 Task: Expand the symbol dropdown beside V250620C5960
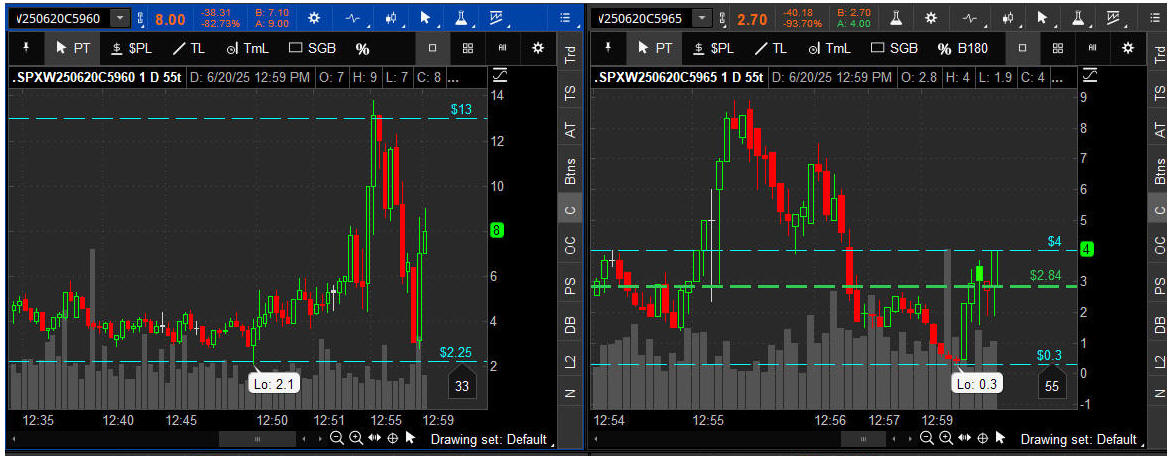pos(120,18)
